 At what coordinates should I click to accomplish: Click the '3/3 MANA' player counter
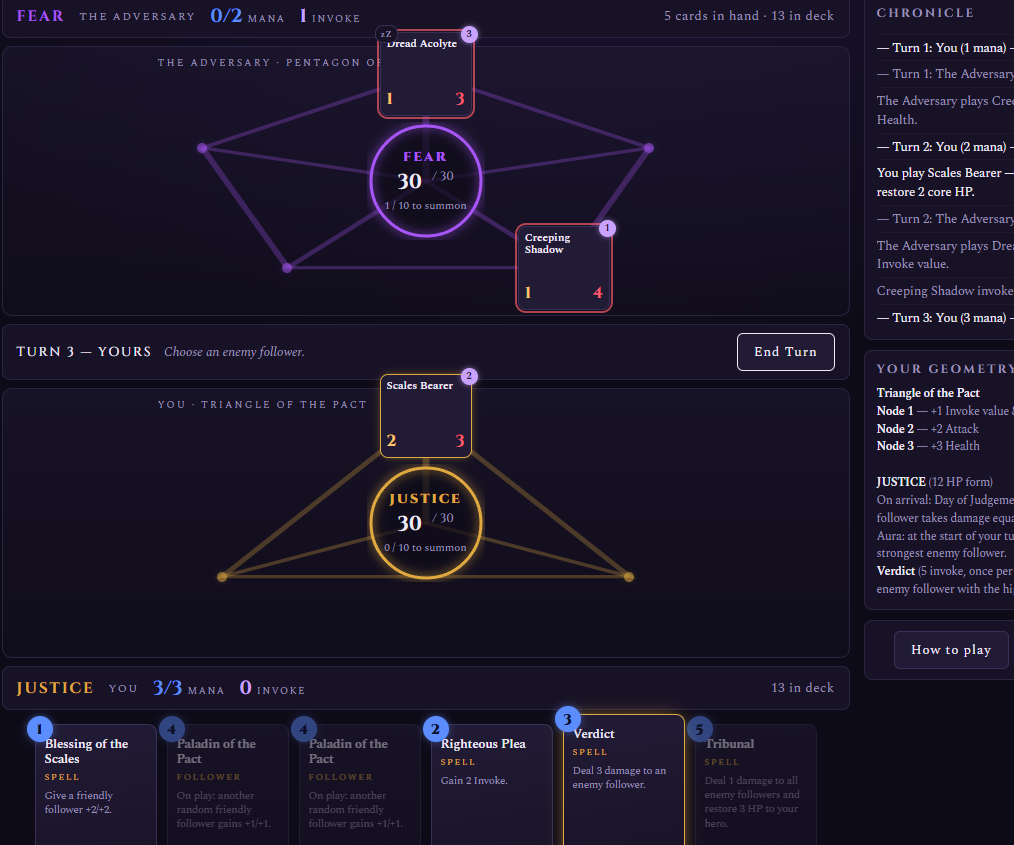188,688
